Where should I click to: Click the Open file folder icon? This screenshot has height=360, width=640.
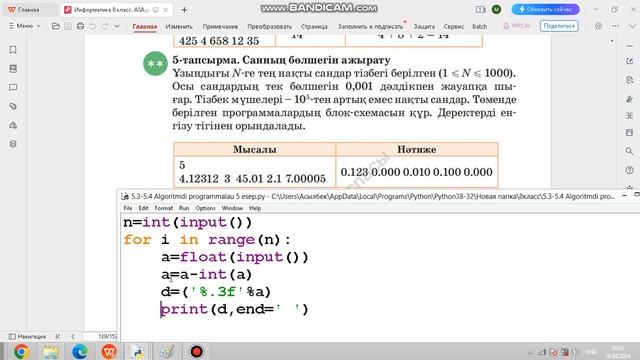[x=56, y=26]
